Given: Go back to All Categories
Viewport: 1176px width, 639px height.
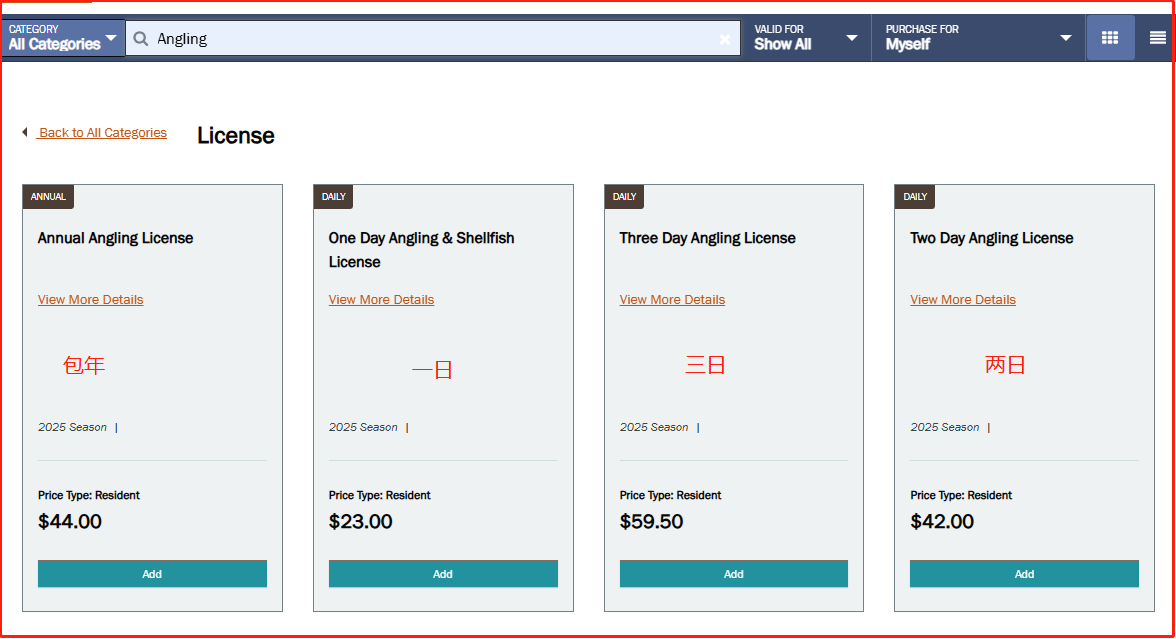Looking at the screenshot, I should [x=102, y=133].
